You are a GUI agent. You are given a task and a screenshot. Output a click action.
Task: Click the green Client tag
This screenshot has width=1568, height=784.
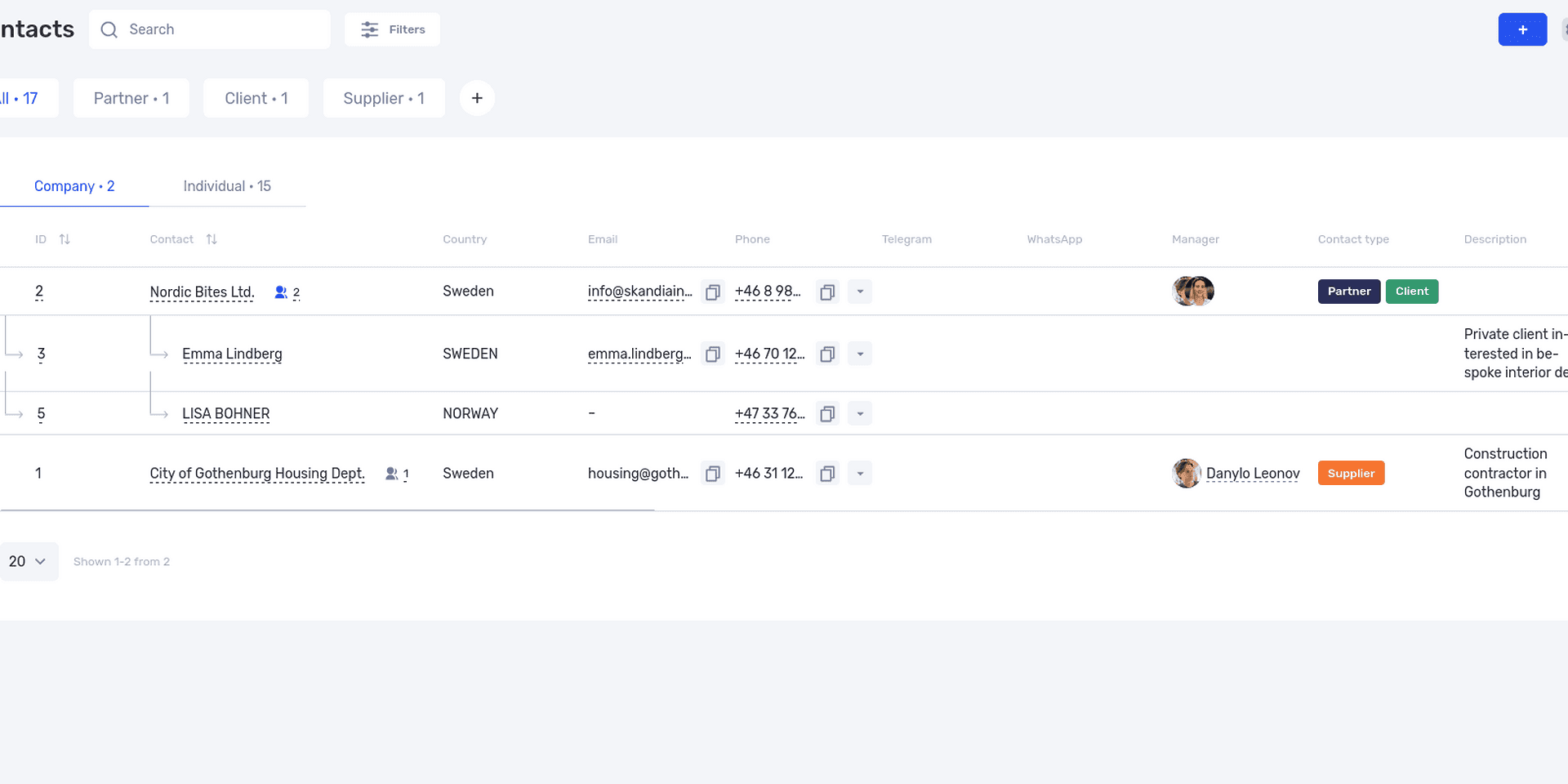1412,292
